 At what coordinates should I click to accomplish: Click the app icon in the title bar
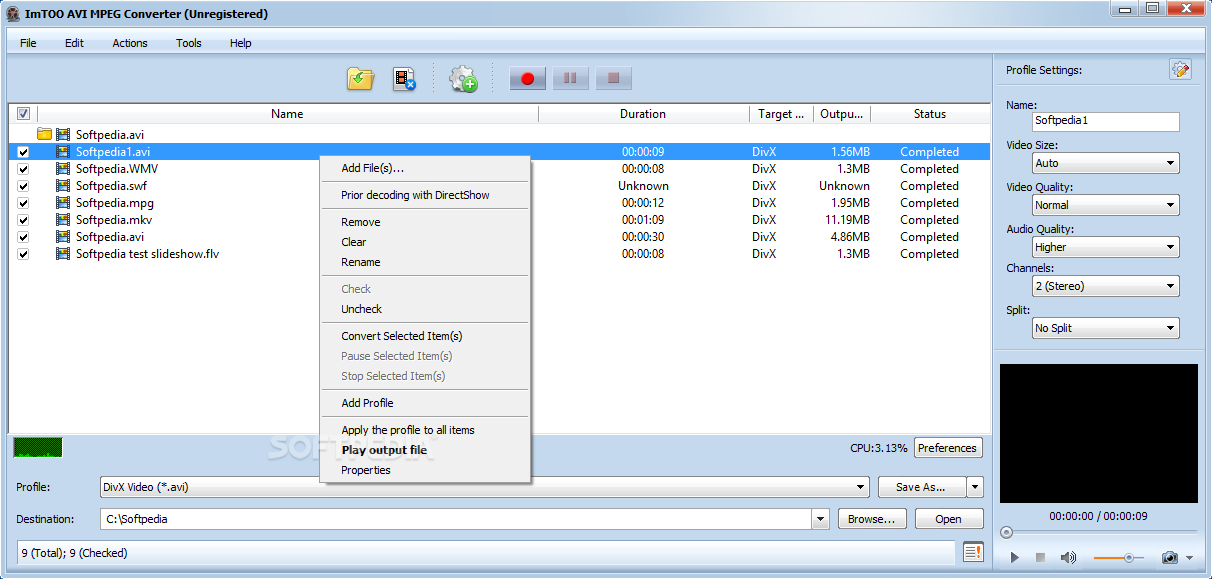click(13, 14)
